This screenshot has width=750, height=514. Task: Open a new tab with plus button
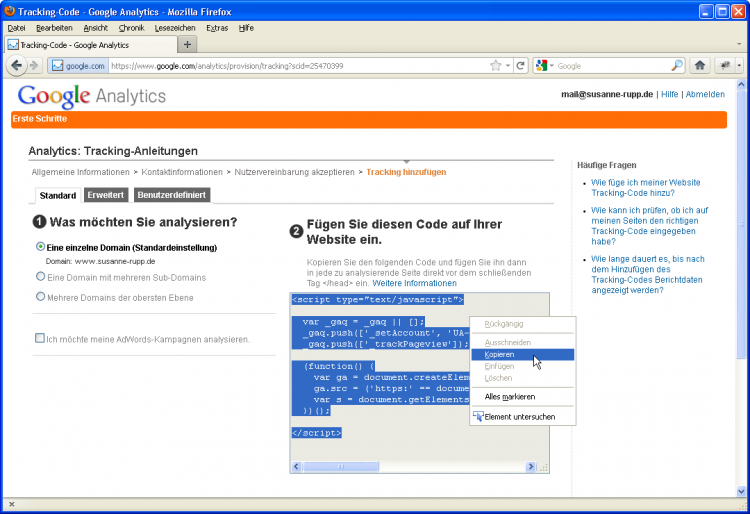[188, 45]
